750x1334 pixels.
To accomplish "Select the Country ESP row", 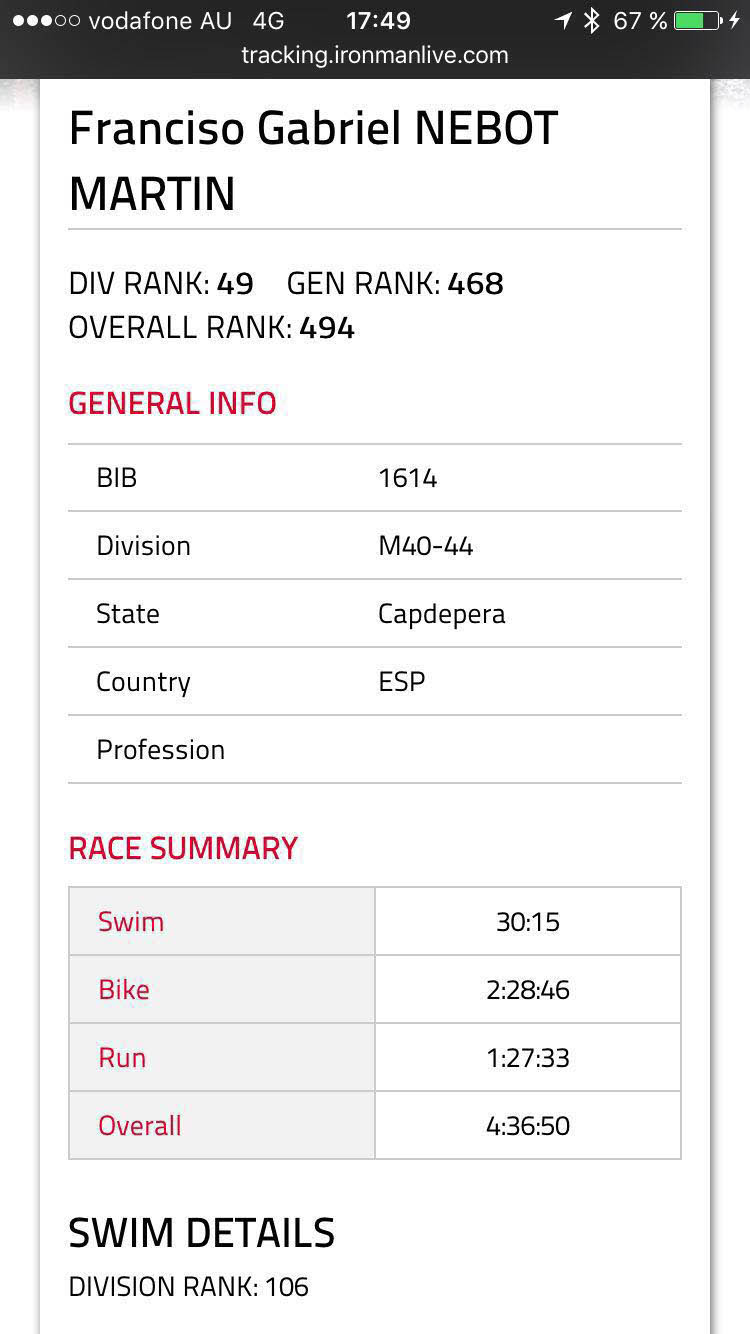I will (x=375, y=682).
